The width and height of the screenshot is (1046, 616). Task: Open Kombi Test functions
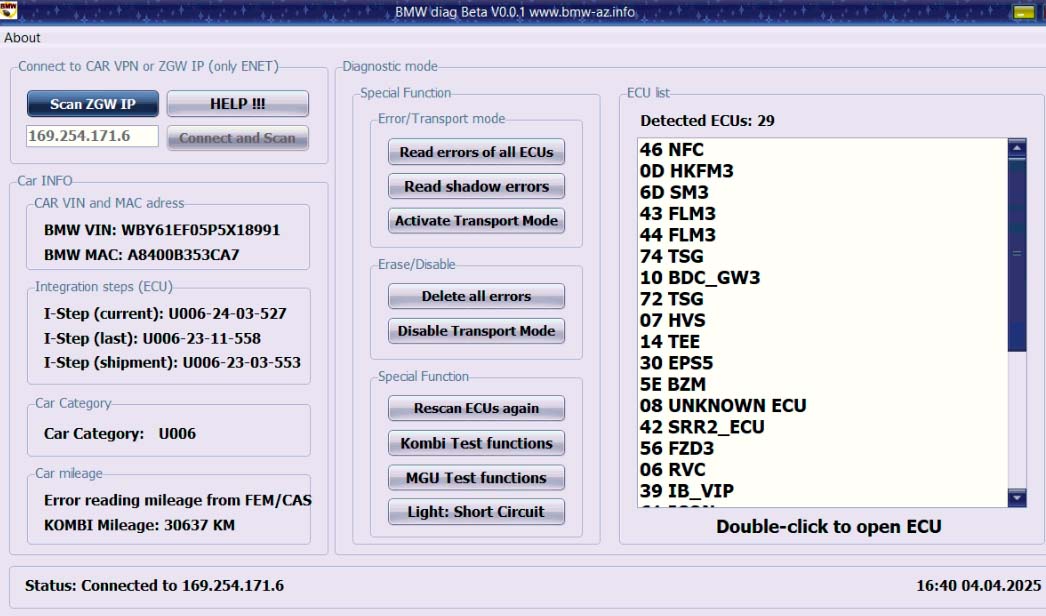pos(476,442)
